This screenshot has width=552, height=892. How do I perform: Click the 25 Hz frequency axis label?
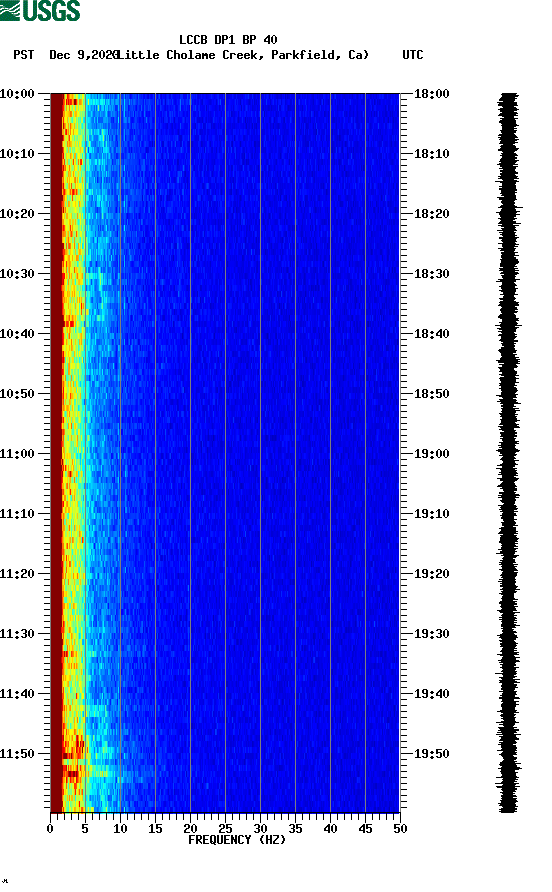(x=225, y=829)
